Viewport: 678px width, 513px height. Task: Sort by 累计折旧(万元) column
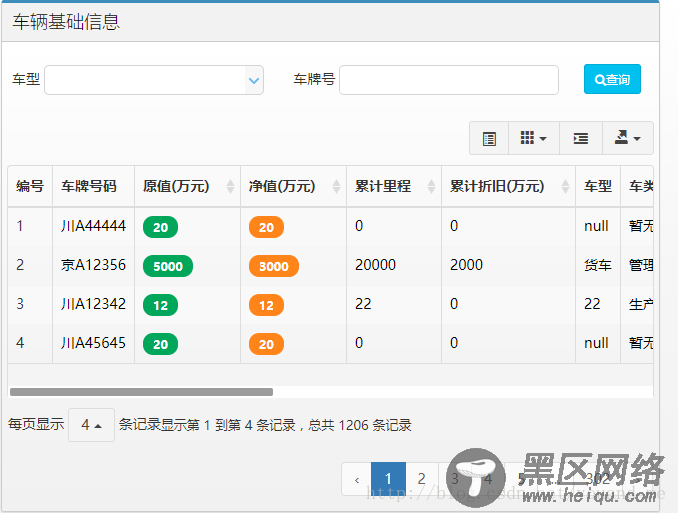508,186
